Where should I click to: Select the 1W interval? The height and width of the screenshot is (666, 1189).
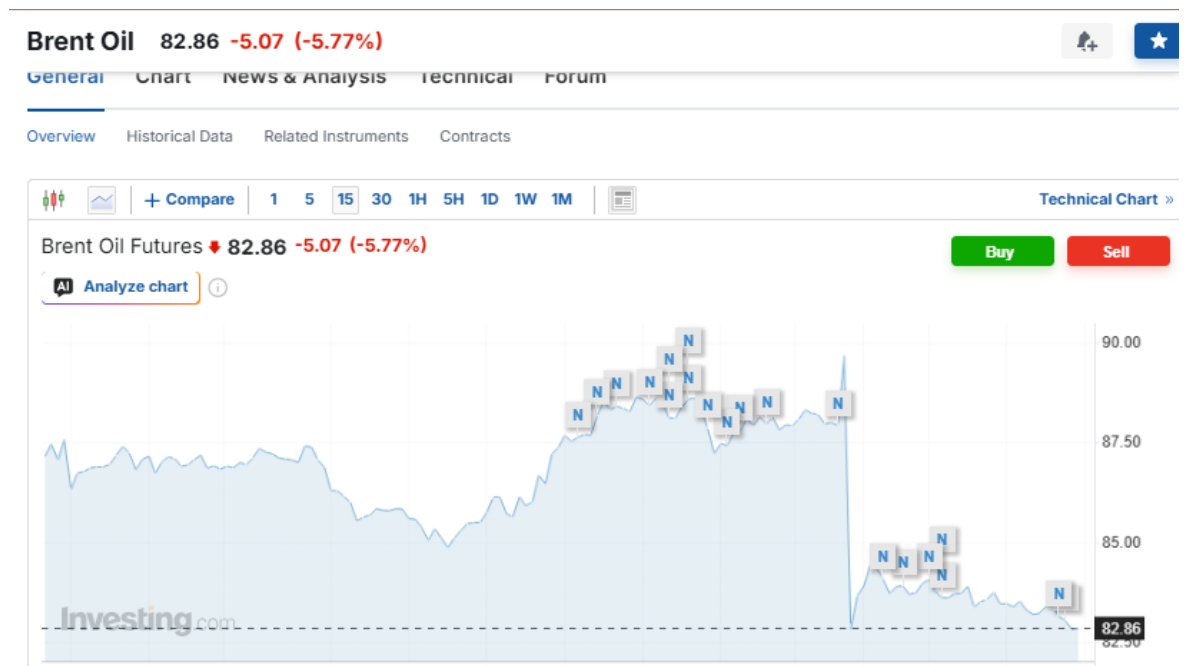(x=525, y=199)
